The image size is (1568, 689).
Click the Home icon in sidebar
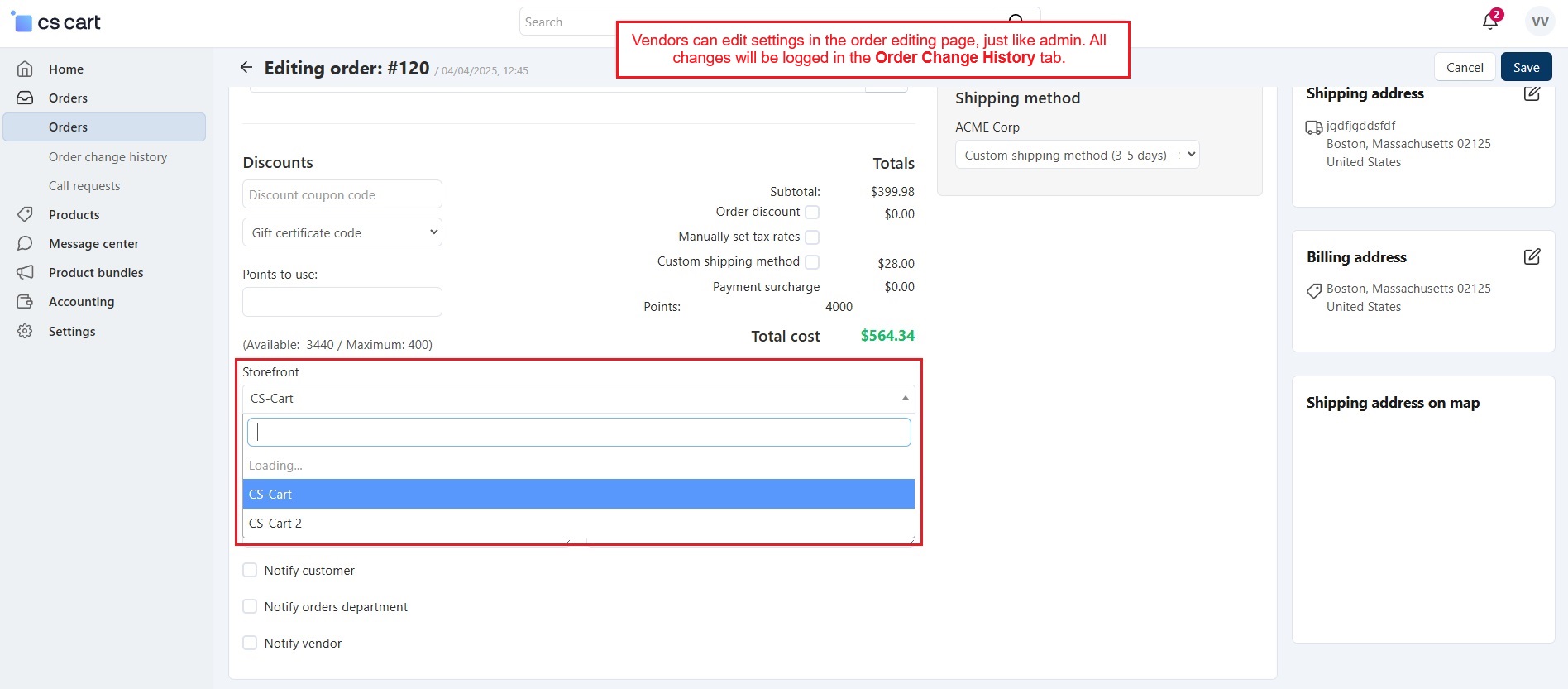(26, 69)
